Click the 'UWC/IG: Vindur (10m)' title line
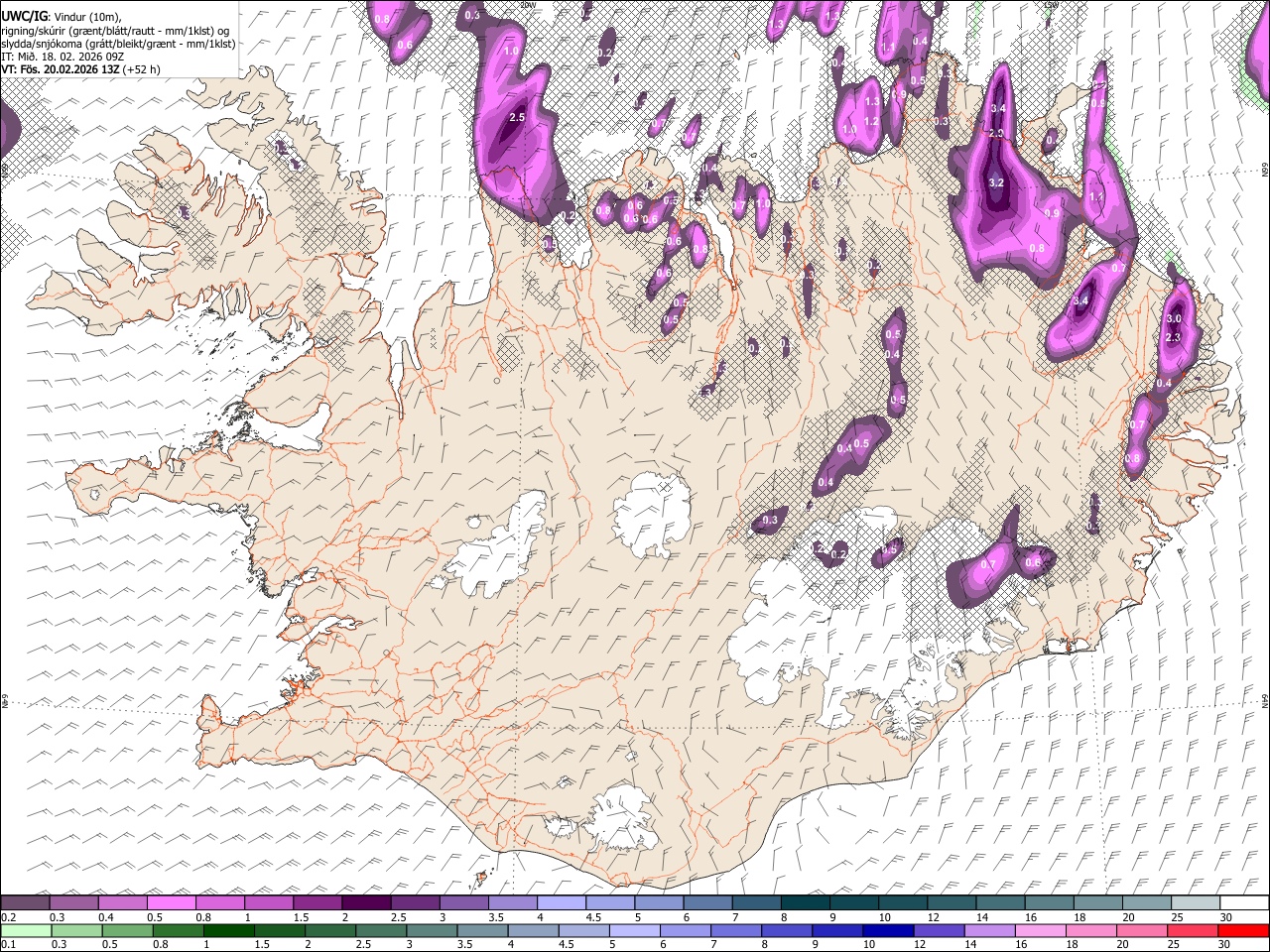This screenshot has width=1270, height=952. point(61,15)
